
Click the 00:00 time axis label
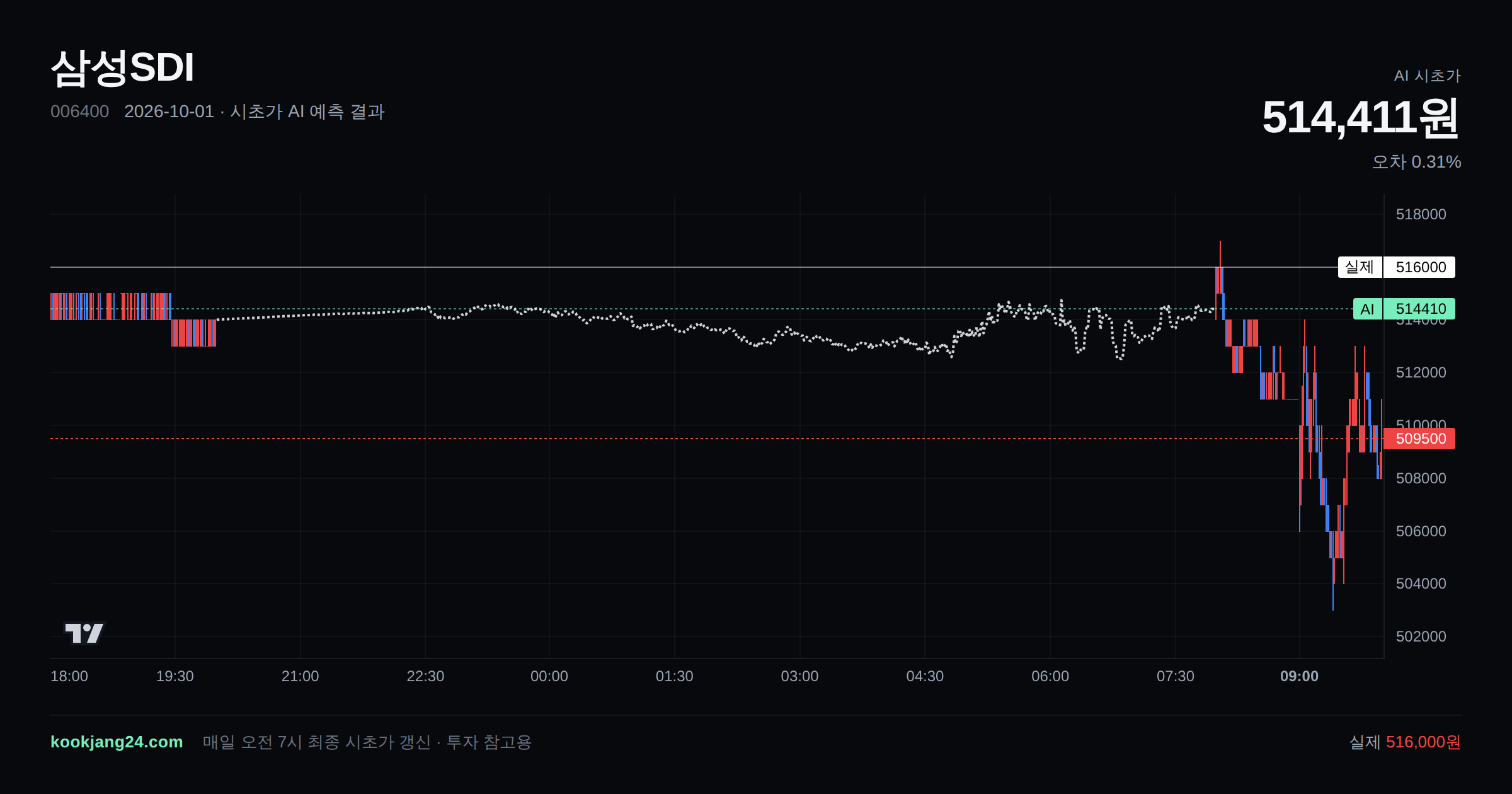[549, 676]
